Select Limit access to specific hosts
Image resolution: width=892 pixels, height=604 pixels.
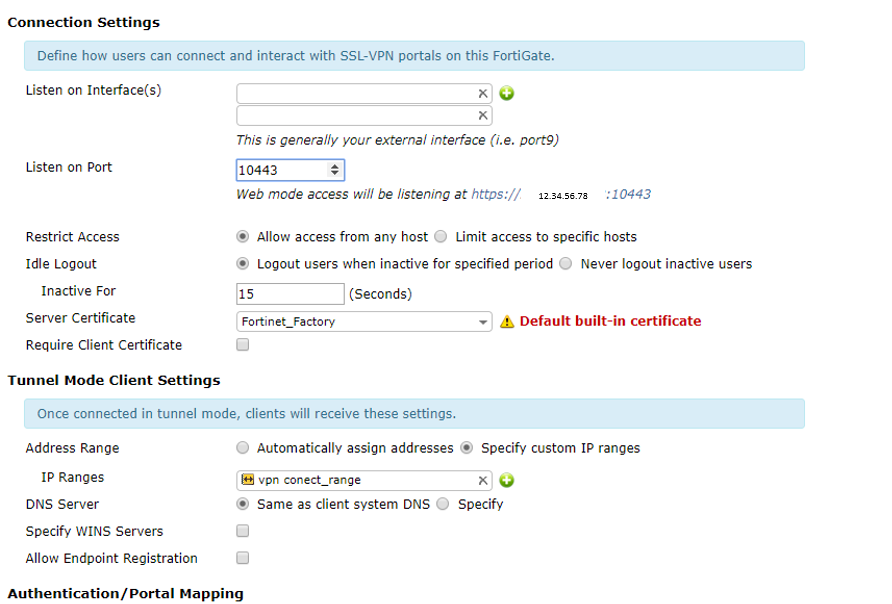point(441,237)
